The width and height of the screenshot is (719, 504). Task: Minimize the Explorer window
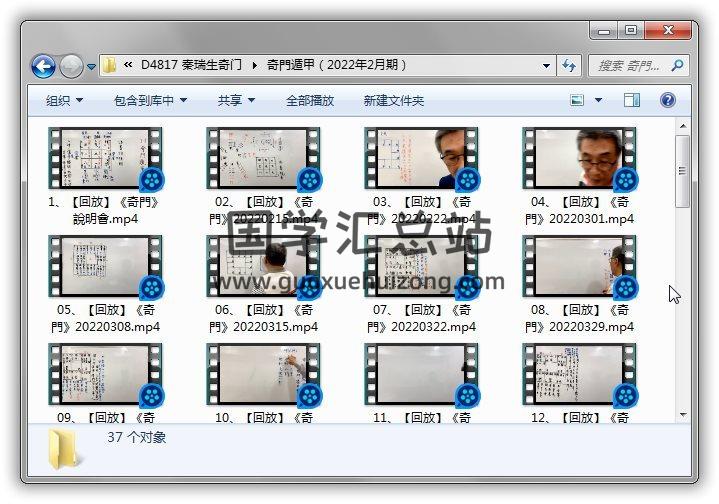pyautogui.click(x=604, y=31)
